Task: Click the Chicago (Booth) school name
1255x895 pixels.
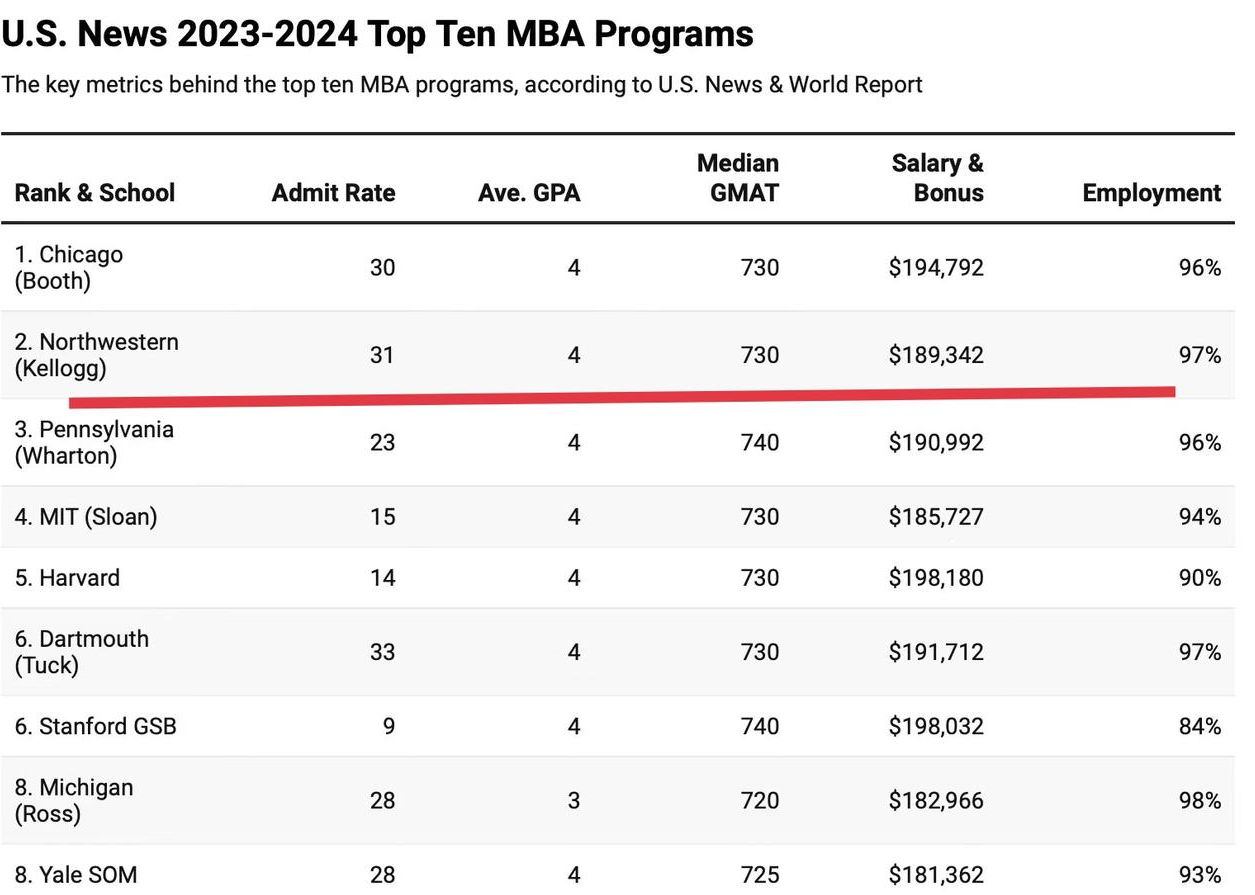Action: point(69,268)
